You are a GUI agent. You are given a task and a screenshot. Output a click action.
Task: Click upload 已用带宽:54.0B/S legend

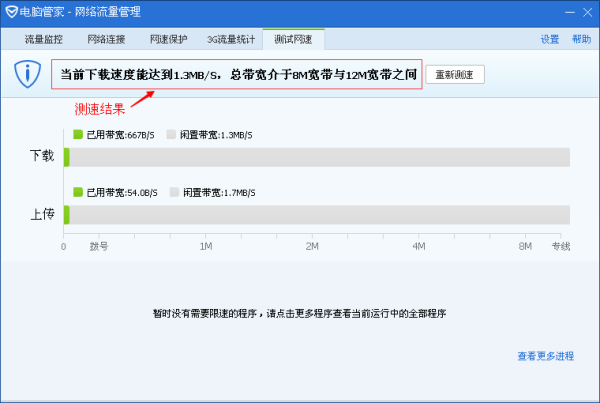tap(116, 192)
